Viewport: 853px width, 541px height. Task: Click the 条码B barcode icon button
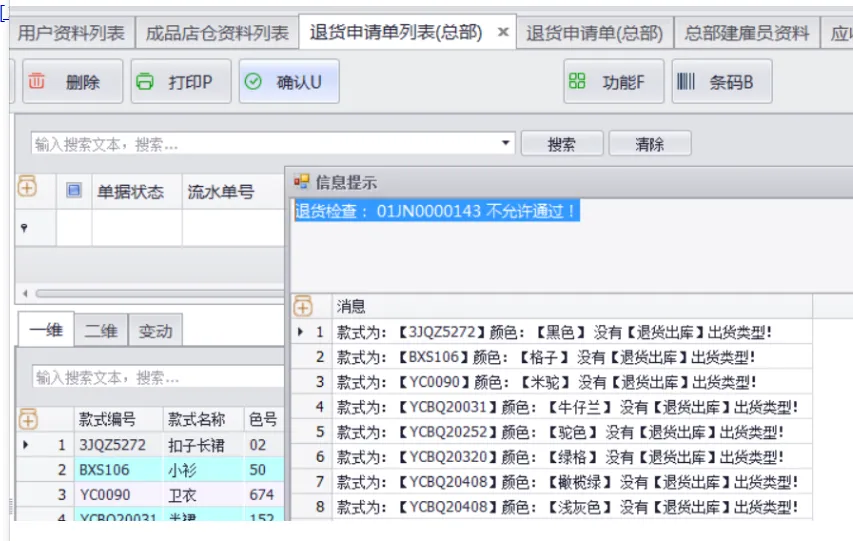tap(718, 82)
